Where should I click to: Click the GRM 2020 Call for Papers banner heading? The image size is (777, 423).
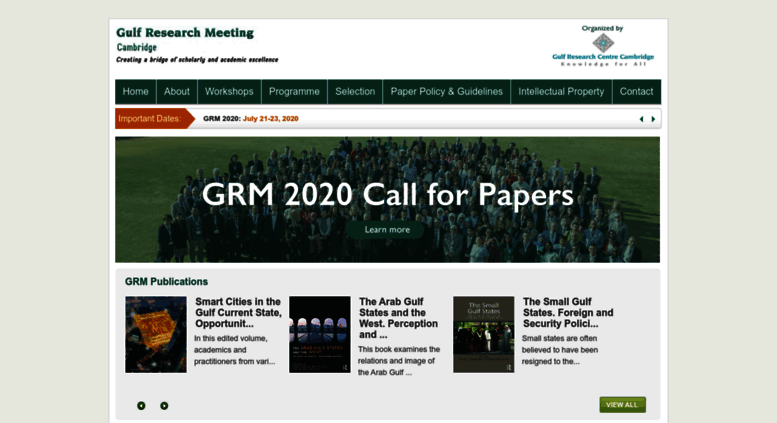coord(388,194)
